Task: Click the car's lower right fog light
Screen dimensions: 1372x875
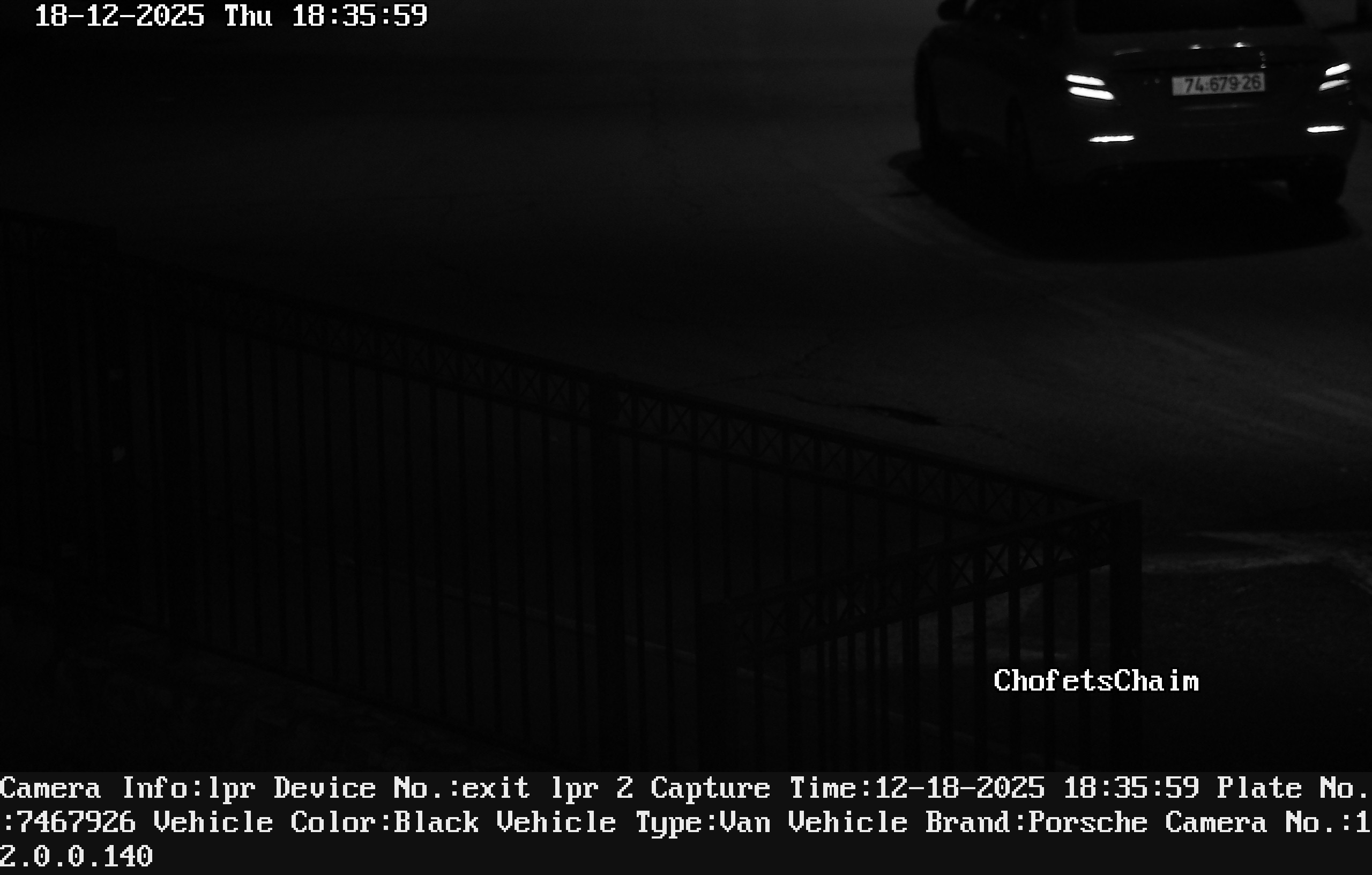Action: coord(1326,129)
